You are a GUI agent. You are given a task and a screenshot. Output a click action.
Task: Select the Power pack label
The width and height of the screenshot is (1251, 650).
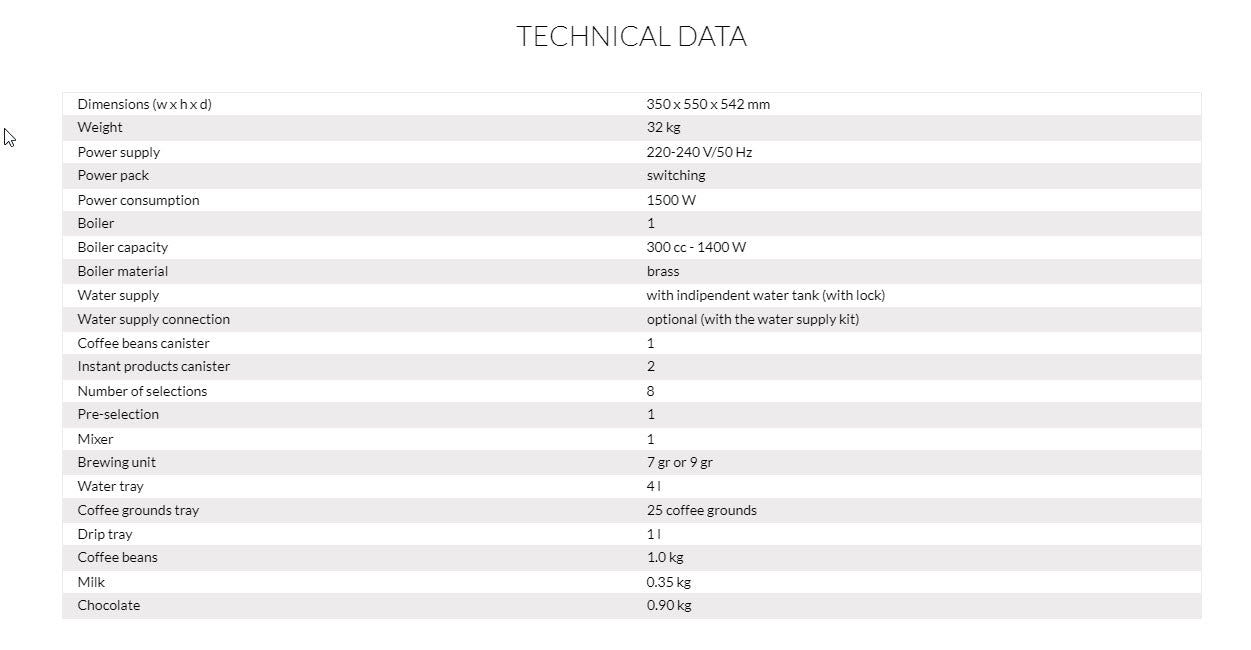pos(113,176)
